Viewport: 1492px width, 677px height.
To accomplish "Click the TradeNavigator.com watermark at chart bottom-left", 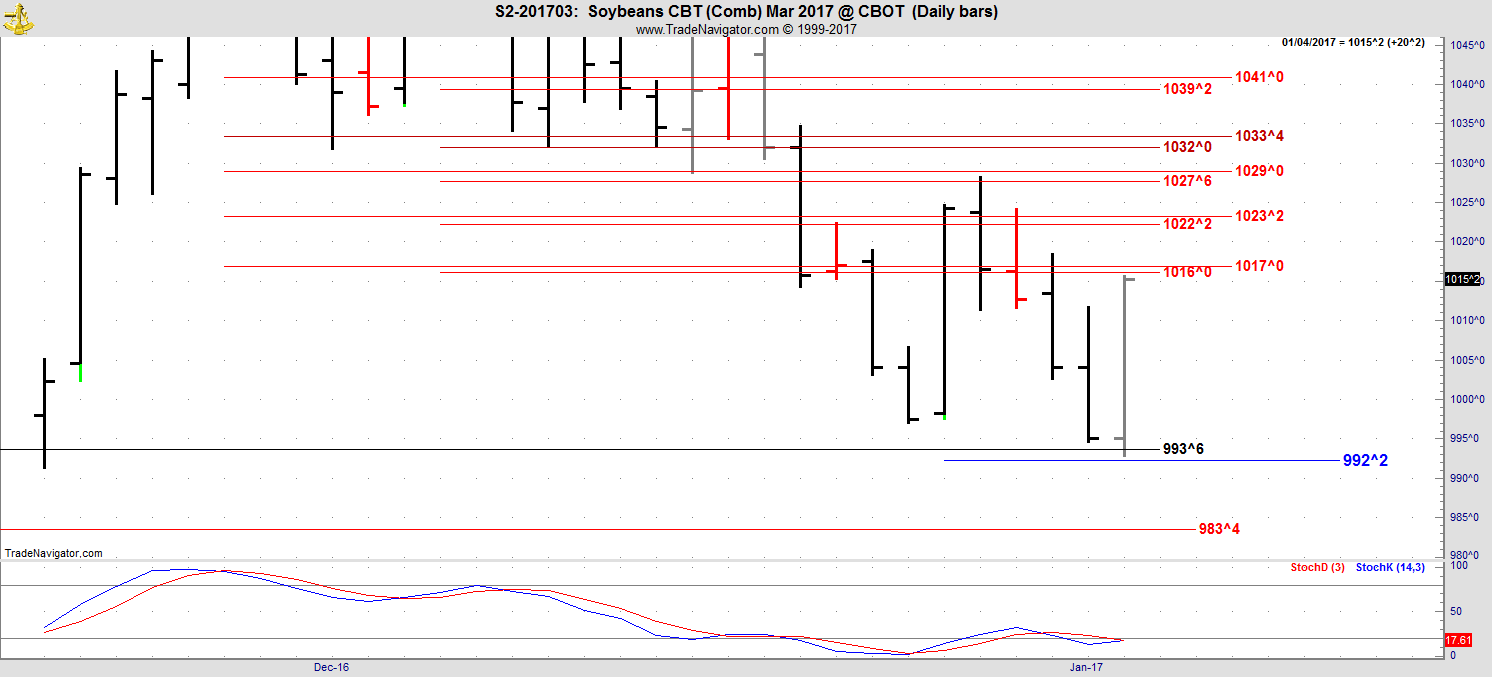I will click(53, 553).
